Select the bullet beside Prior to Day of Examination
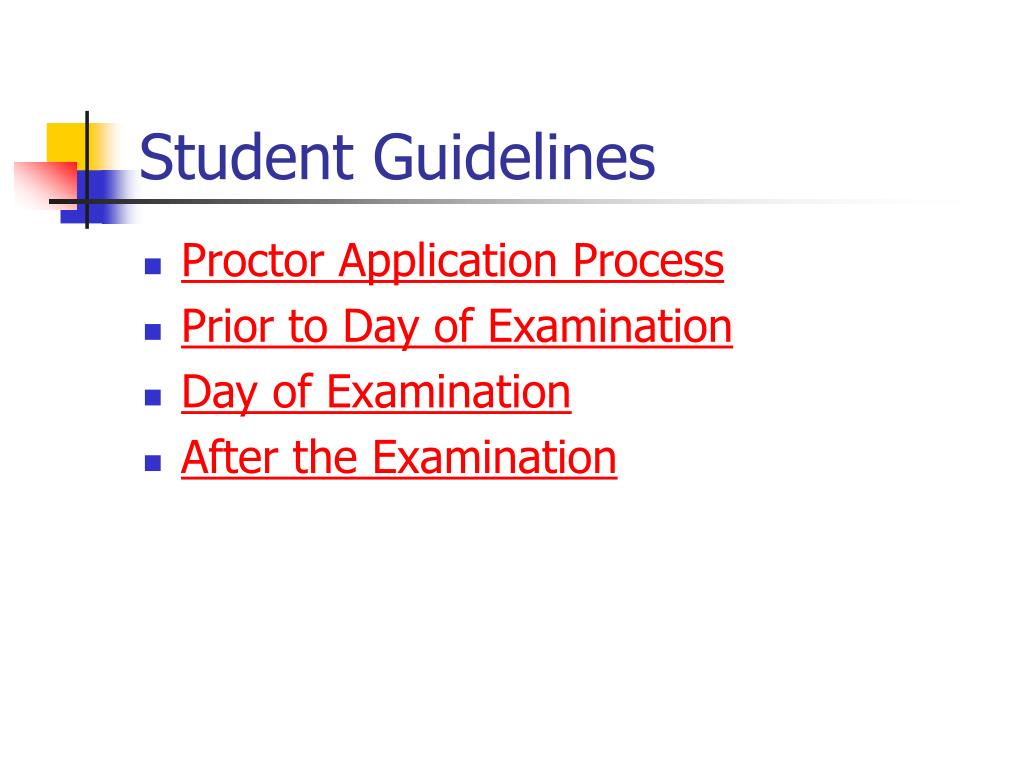The image size is (1024, 768). click(x=153, y=332)
